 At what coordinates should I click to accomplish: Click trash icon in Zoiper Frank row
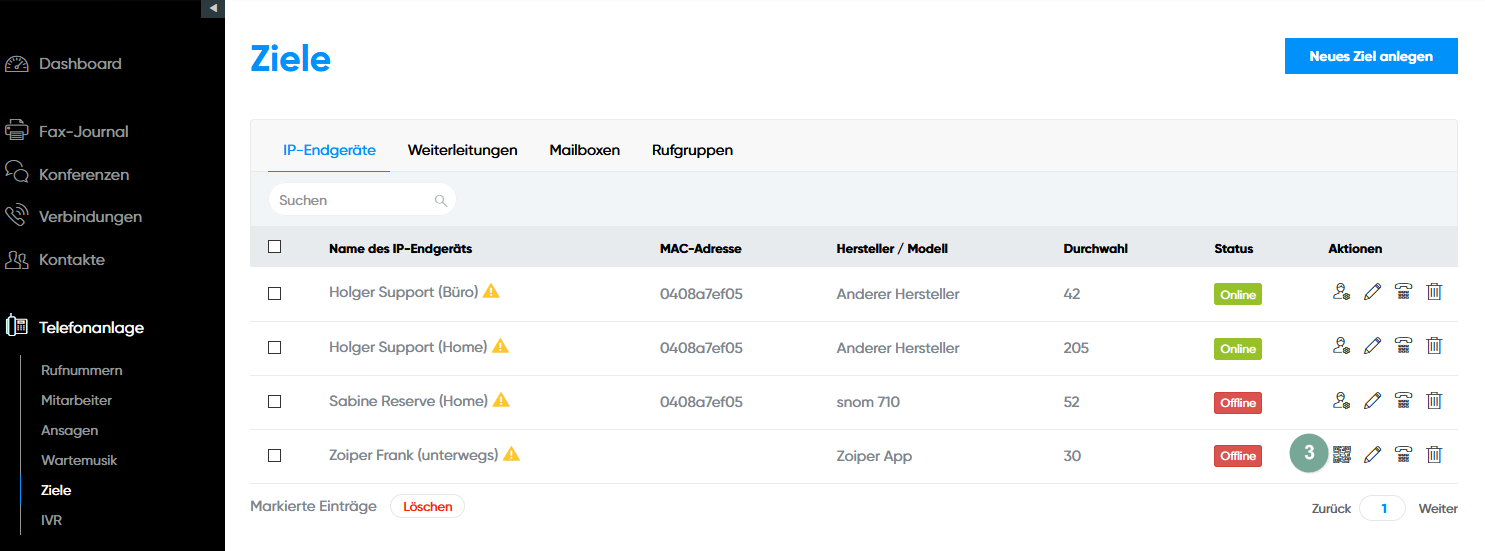coord(1434,455)
